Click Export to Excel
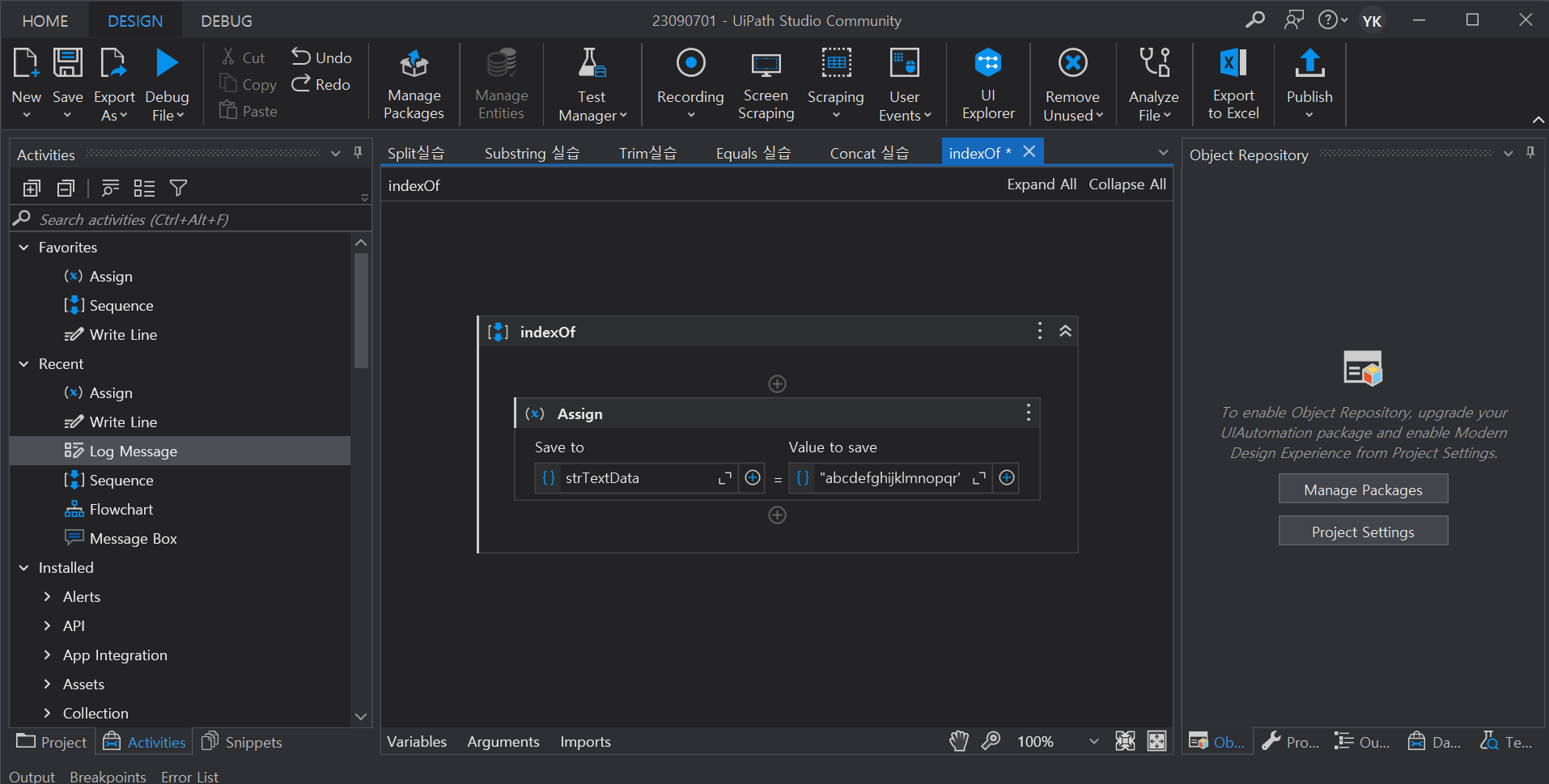The image size is (1549, 784). click(1233, 84)
